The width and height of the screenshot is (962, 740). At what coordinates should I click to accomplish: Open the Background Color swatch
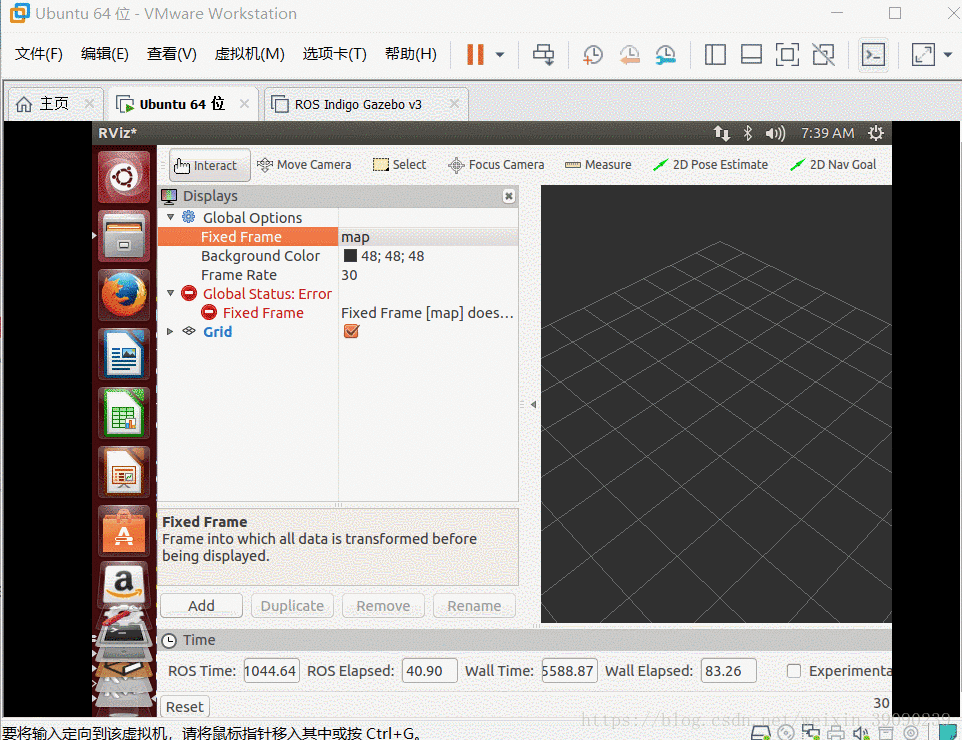click(x=350, y=255)
